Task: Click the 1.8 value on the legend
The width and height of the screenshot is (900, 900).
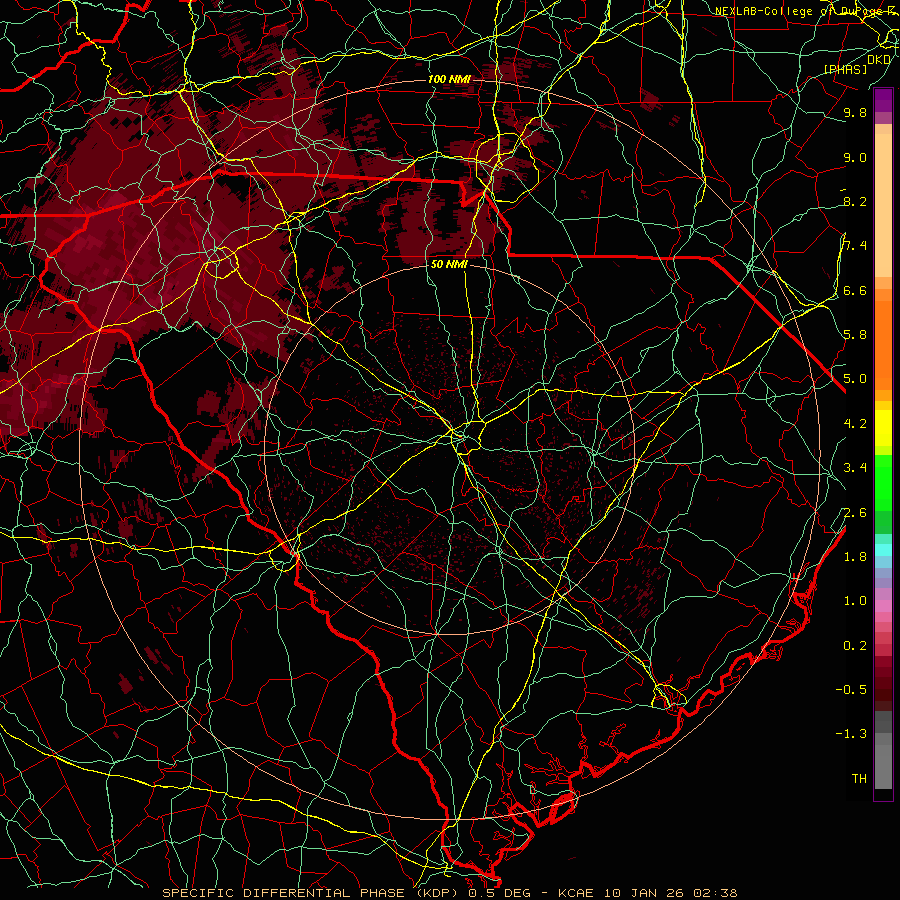Action: click(x=855, y=557)
